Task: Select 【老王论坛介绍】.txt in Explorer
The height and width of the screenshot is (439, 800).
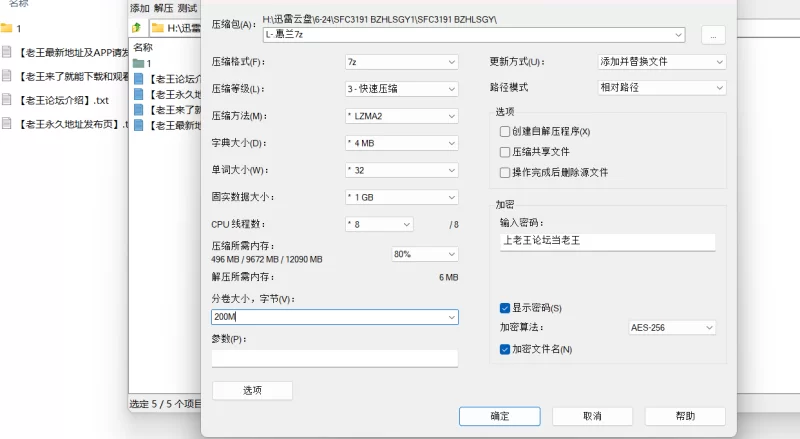Action: (64, 100)
